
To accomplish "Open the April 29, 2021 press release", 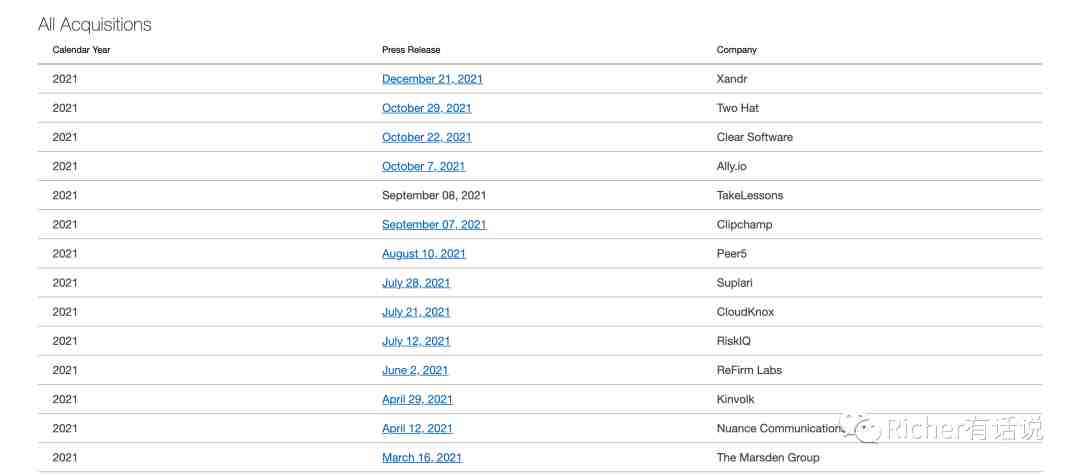I will [x=417, y=399].
